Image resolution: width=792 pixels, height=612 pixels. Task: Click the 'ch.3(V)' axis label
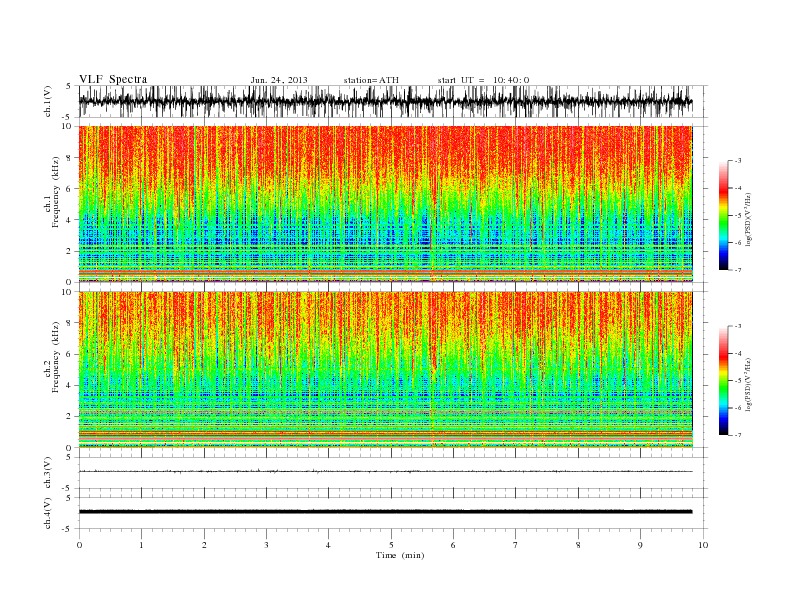coord(48,473)
